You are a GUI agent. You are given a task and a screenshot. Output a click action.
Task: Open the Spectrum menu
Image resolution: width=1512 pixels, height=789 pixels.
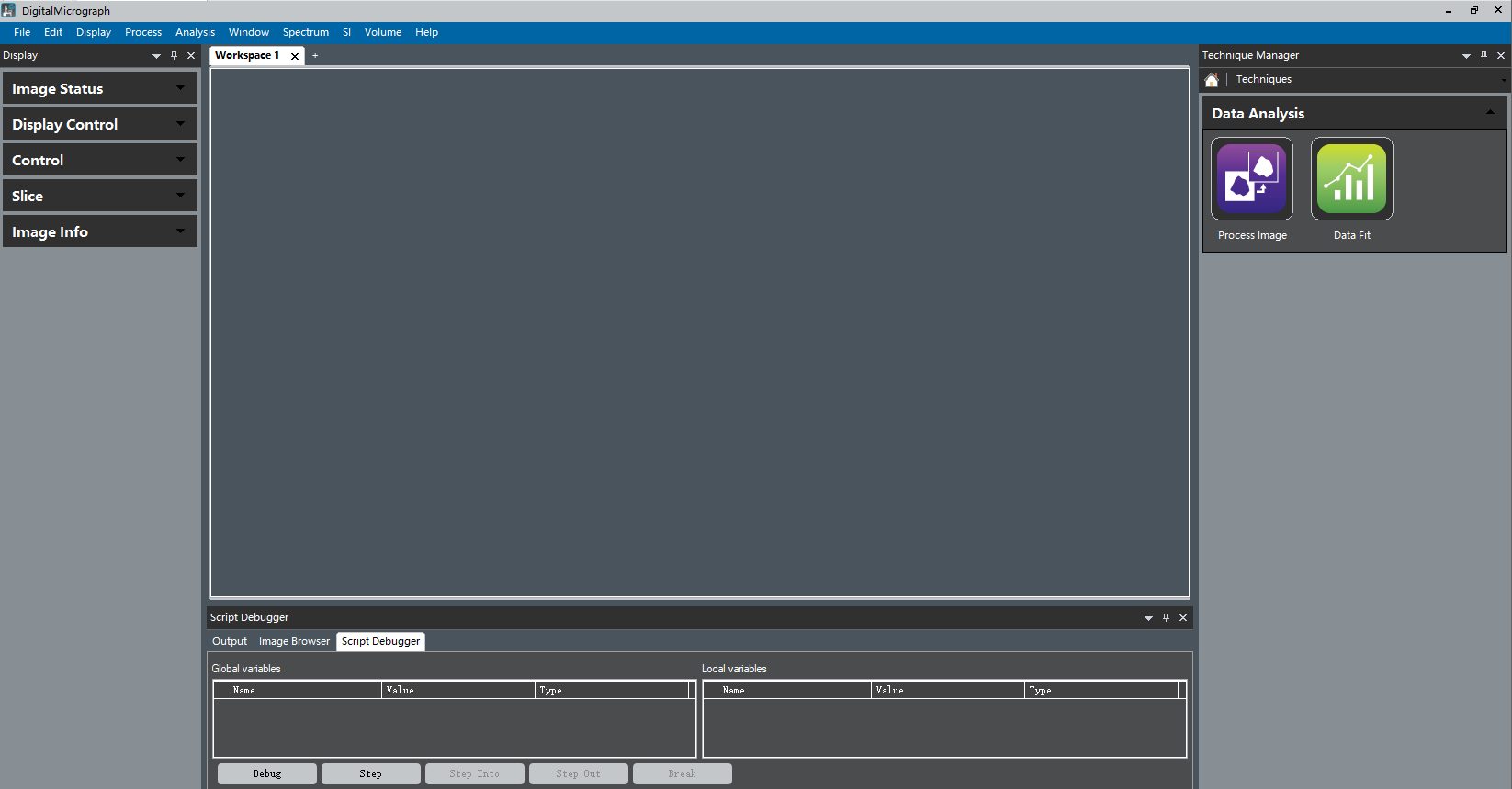[305, 32]
